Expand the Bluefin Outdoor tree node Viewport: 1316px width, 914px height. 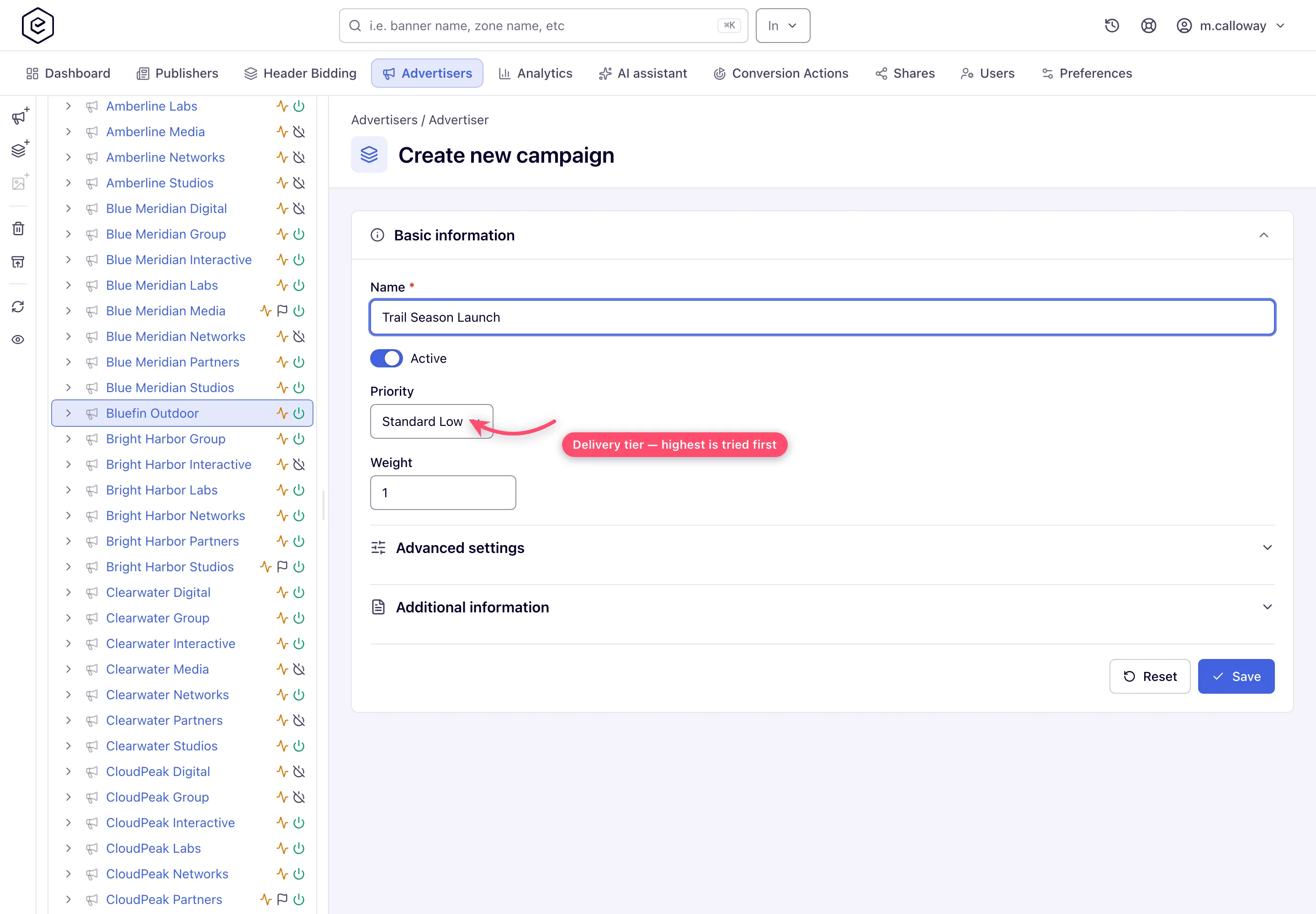(68, 413)
